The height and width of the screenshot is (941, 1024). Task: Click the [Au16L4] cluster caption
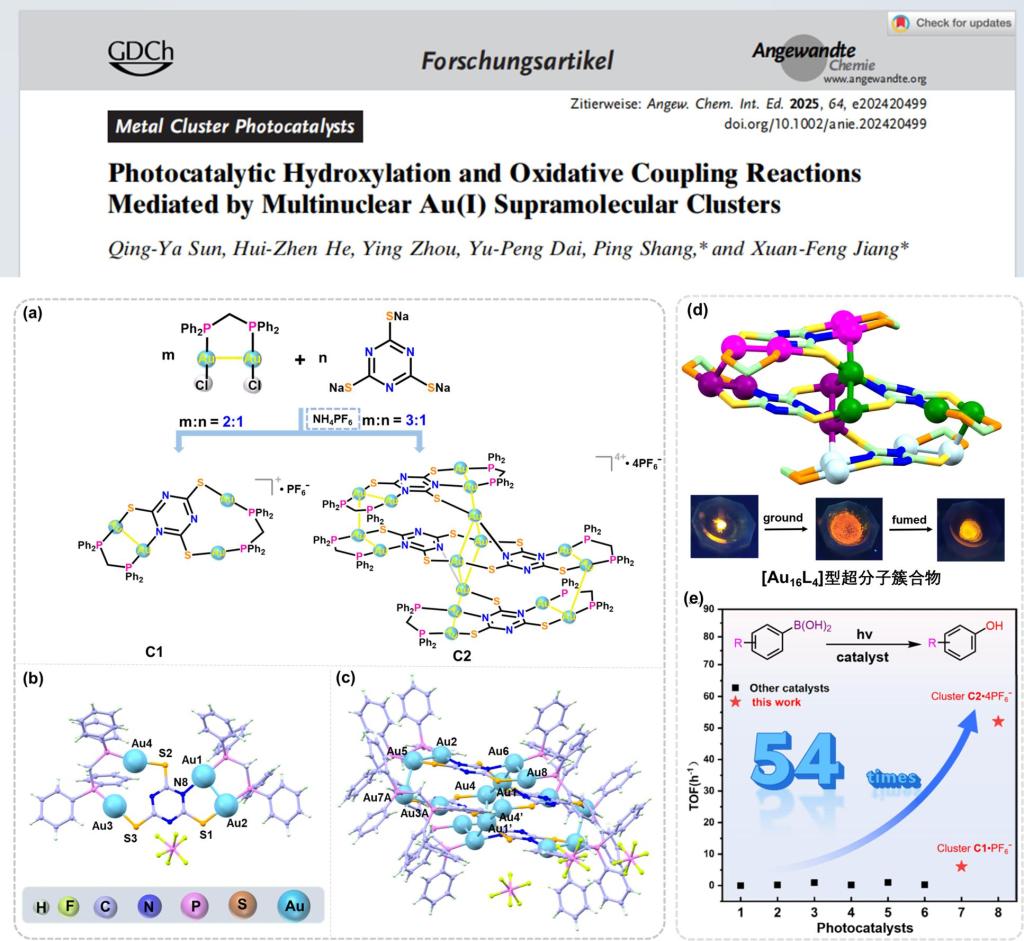(x=850, y=579)
